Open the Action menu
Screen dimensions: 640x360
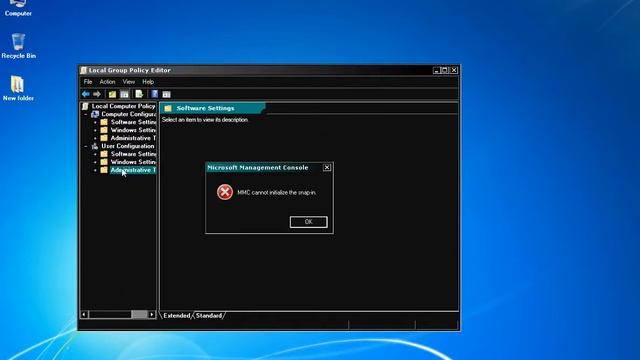tap(107, 82)
